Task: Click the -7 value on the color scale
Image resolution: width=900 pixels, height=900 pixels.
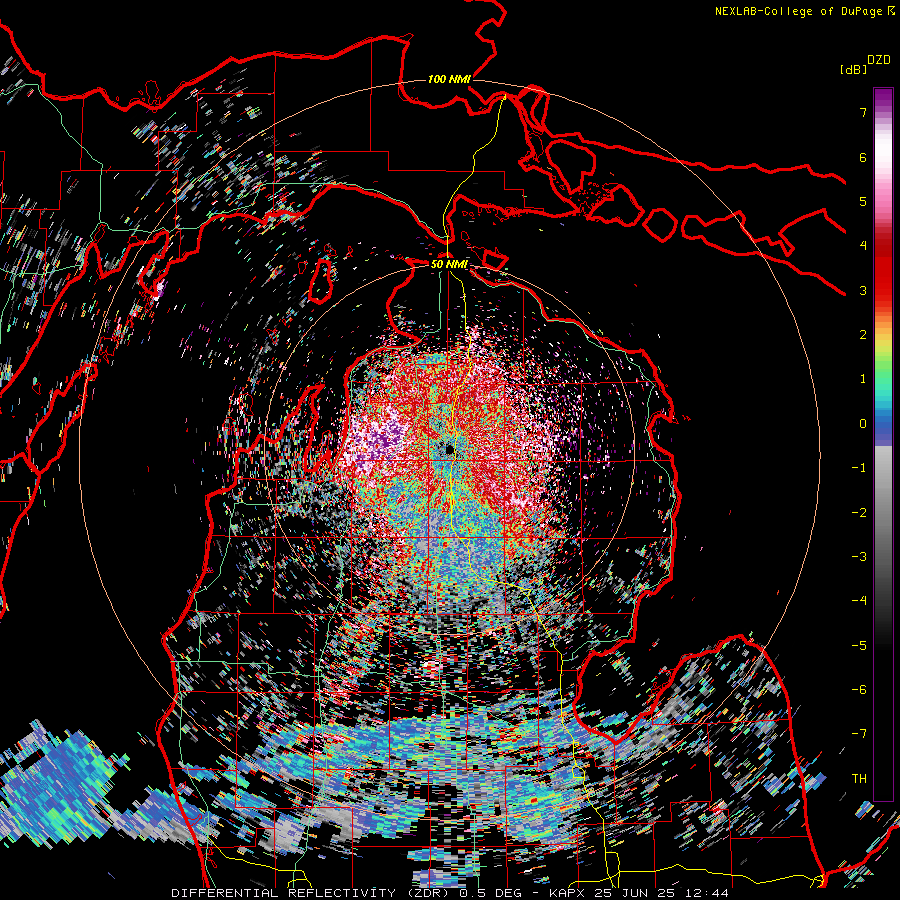Action: point(859,734)
